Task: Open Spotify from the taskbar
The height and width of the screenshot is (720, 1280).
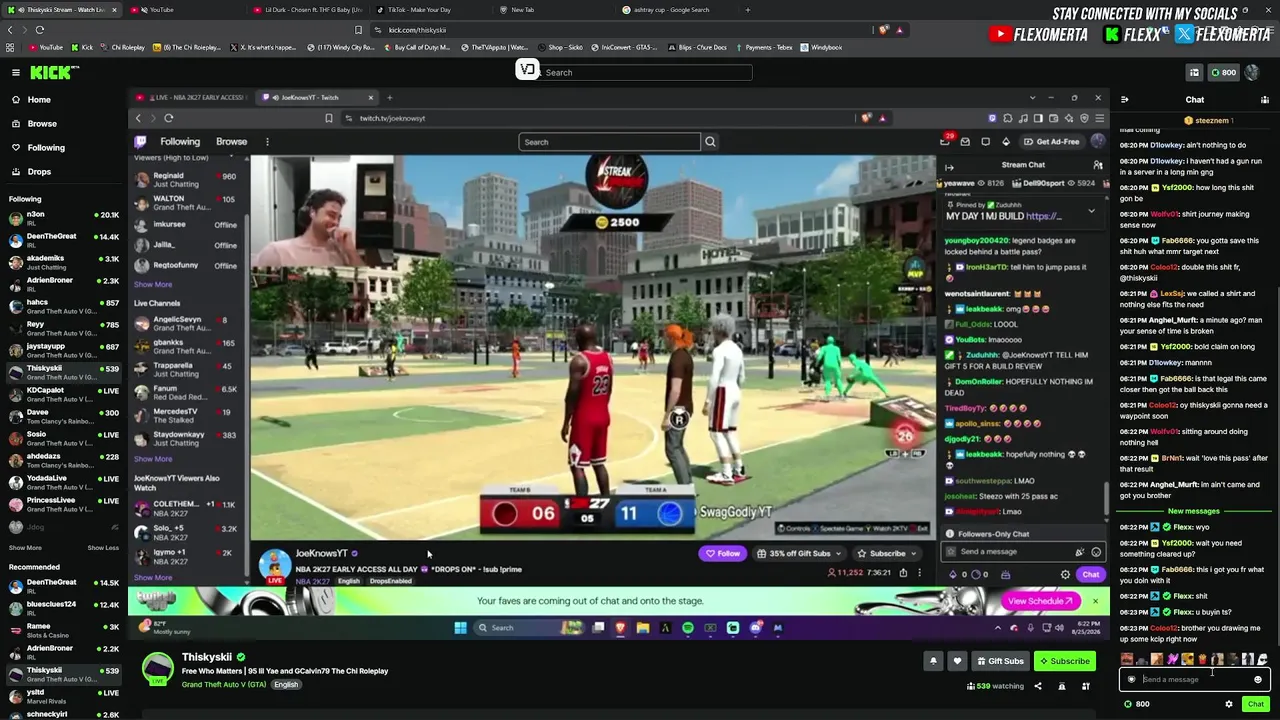Action: pyautogui.click(x=688, y=628)
